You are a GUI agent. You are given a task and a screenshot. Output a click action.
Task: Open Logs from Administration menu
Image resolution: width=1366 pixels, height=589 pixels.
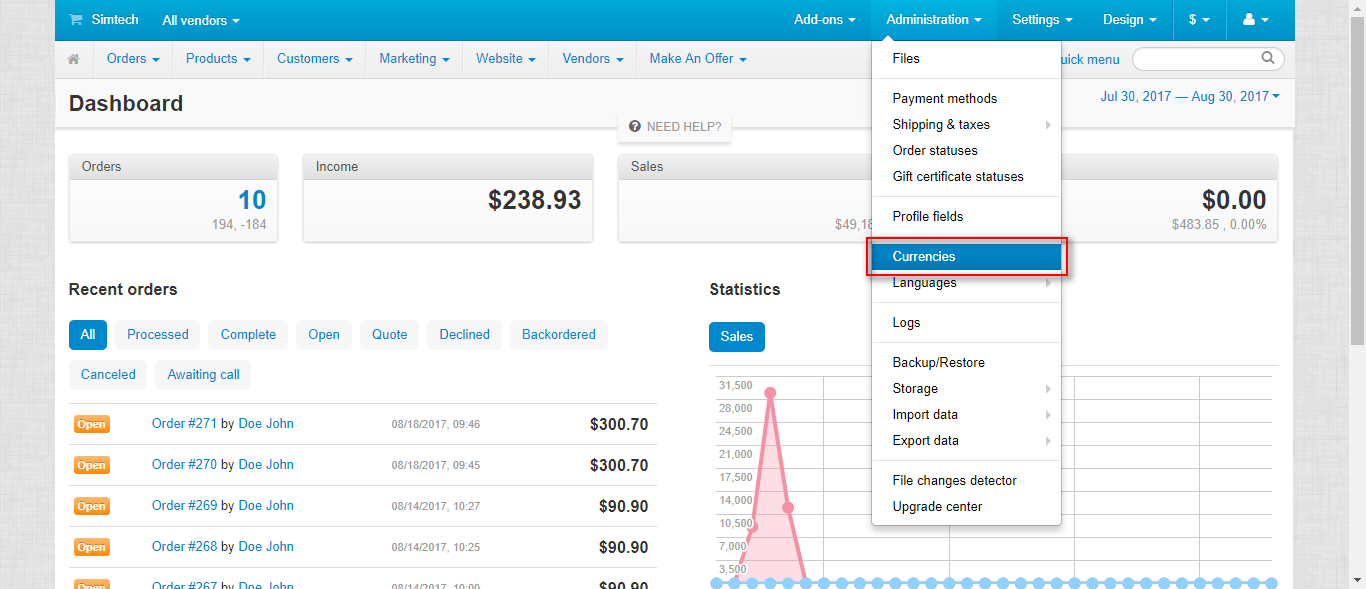click(966, 323)
